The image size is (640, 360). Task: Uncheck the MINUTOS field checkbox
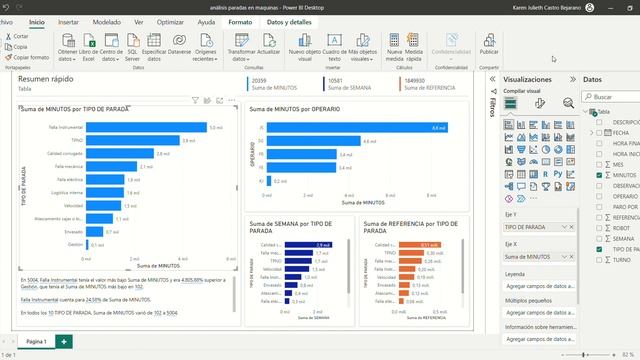(x=599, y=175)
